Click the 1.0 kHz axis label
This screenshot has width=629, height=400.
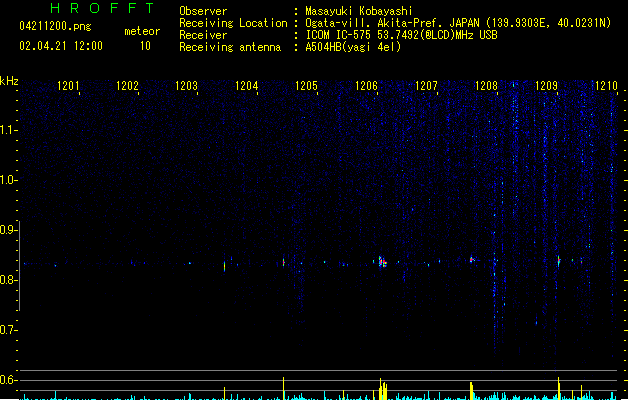(8, 180)
